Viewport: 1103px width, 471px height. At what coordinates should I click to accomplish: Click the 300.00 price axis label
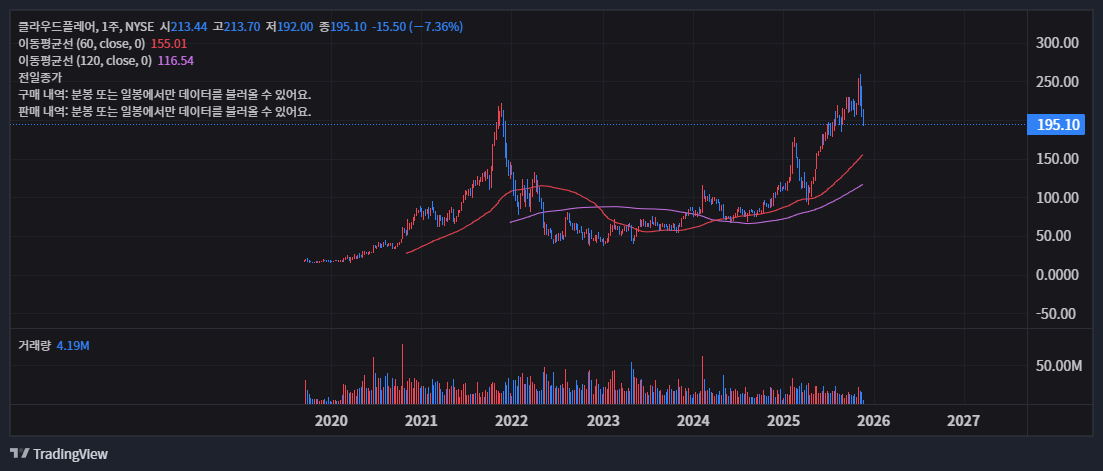1058,43
